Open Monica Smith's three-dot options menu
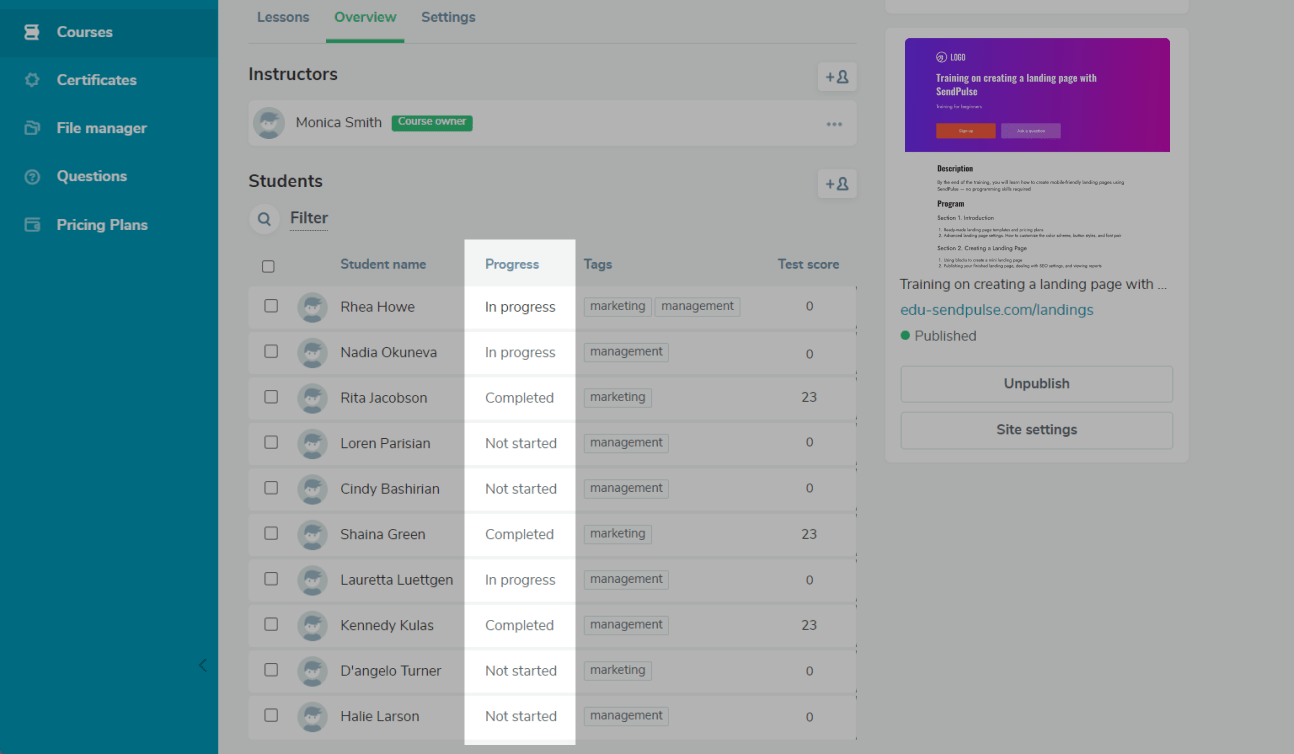This screenshot has width=1294, height=754. pyautogui.click(x=834, y=124)
